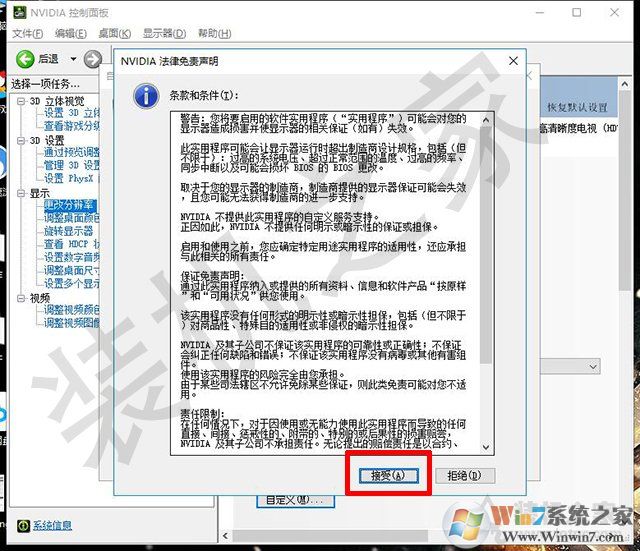Click the NVIDIA control panel title icon

click(19, 12)
